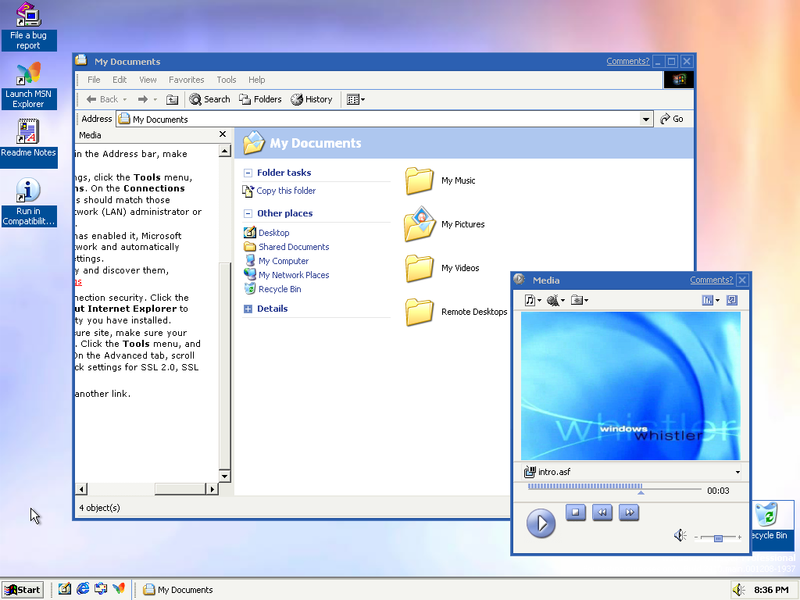
Task: Collapse the Folder tasks section
Action: point(249,172)
